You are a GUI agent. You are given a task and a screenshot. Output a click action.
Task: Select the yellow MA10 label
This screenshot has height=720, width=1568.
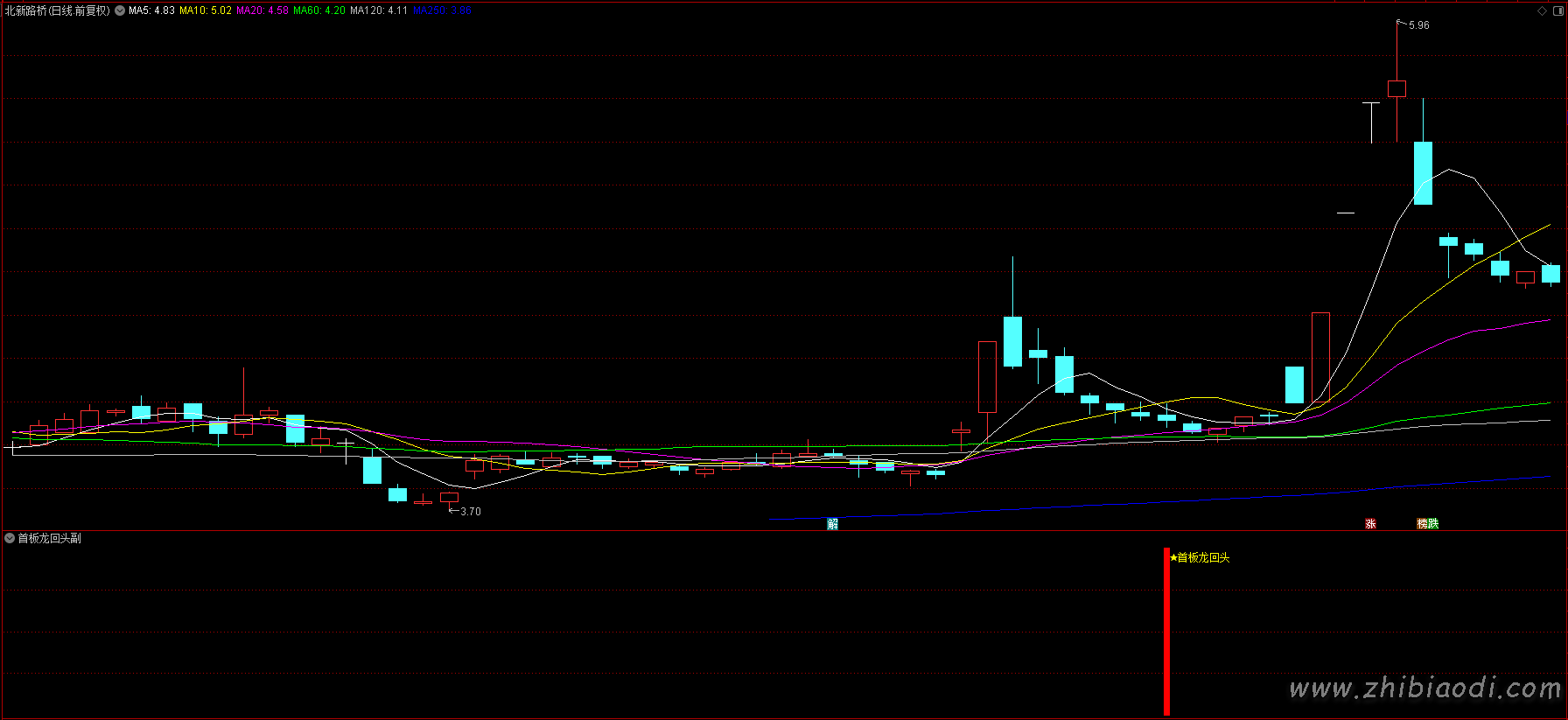pyautogui.click(x=206, y=11)
